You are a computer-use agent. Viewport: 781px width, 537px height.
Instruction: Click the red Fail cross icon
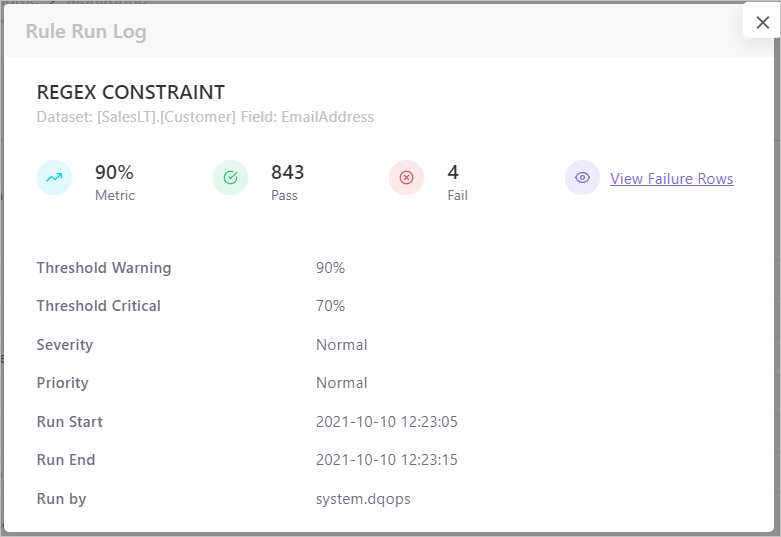pyautogui.click(x=406, y=178)
